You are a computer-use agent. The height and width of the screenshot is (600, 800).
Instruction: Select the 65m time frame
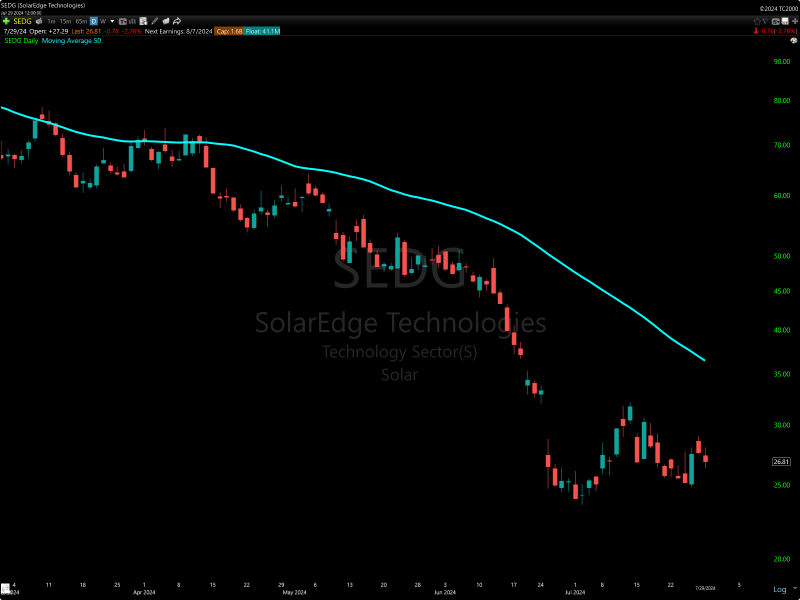point(81,21)
